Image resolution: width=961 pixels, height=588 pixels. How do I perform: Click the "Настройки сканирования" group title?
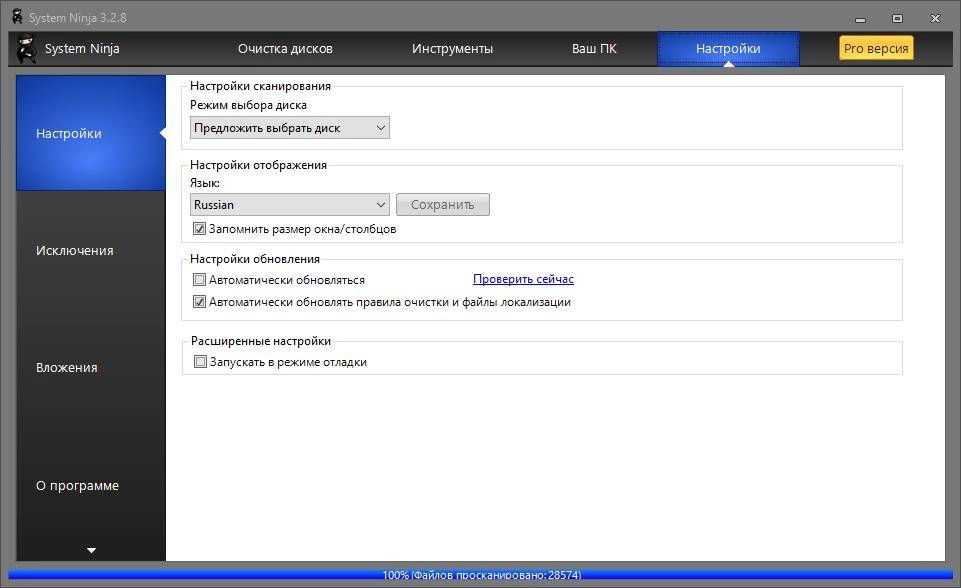(260, 86)
